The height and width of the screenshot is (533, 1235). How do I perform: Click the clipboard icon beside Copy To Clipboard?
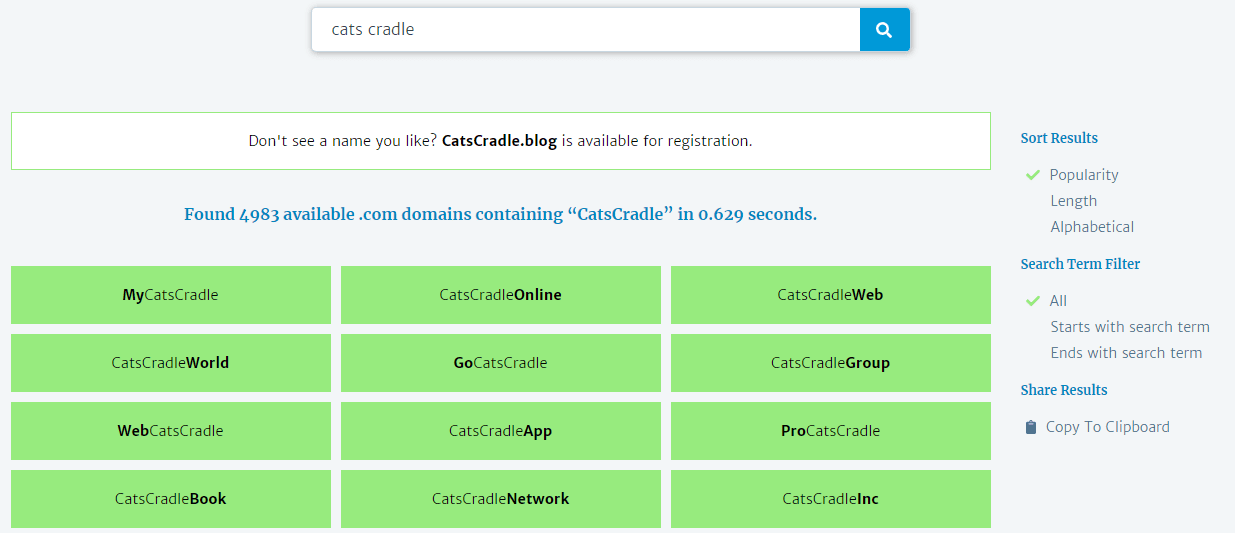click(x=1031, y=427)
